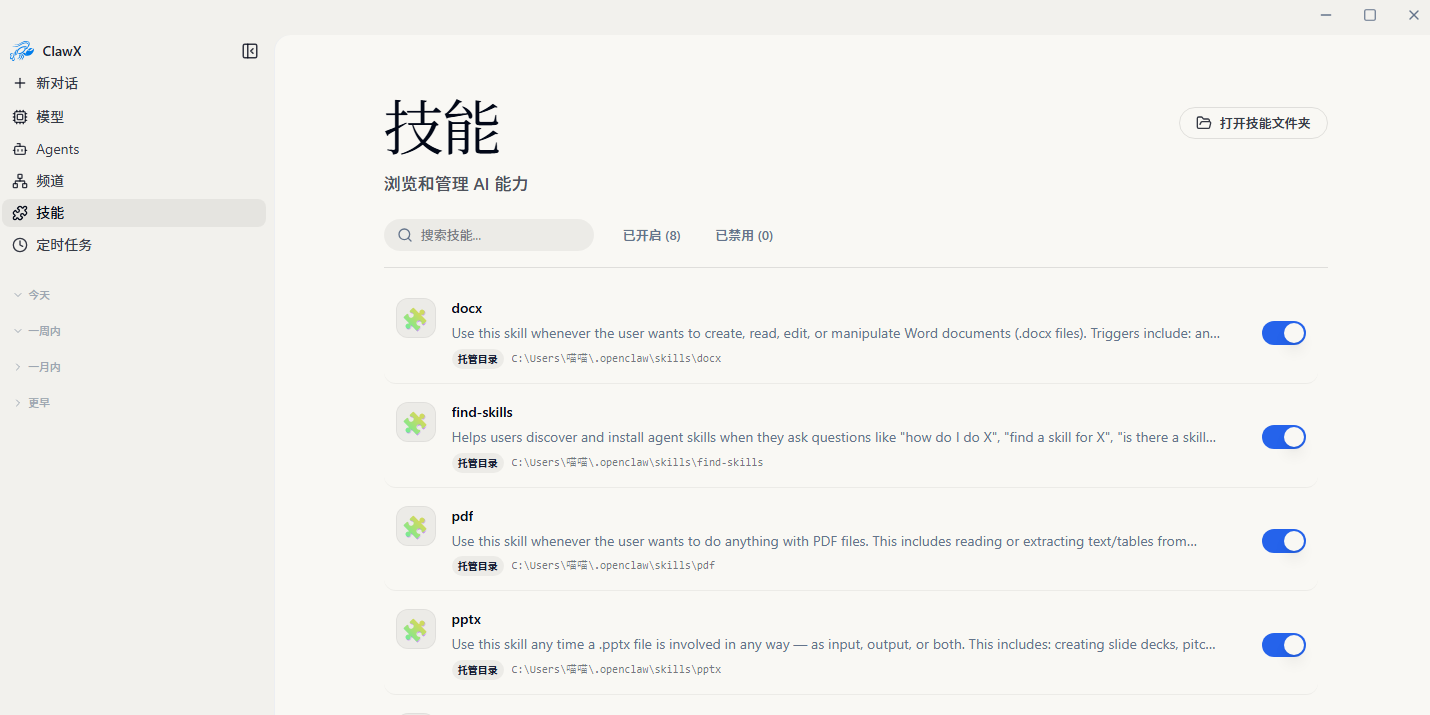Open the 定时任务 page
This screenshot has height=715, width=1430.
pyautogui.click(x=134, y=245)
